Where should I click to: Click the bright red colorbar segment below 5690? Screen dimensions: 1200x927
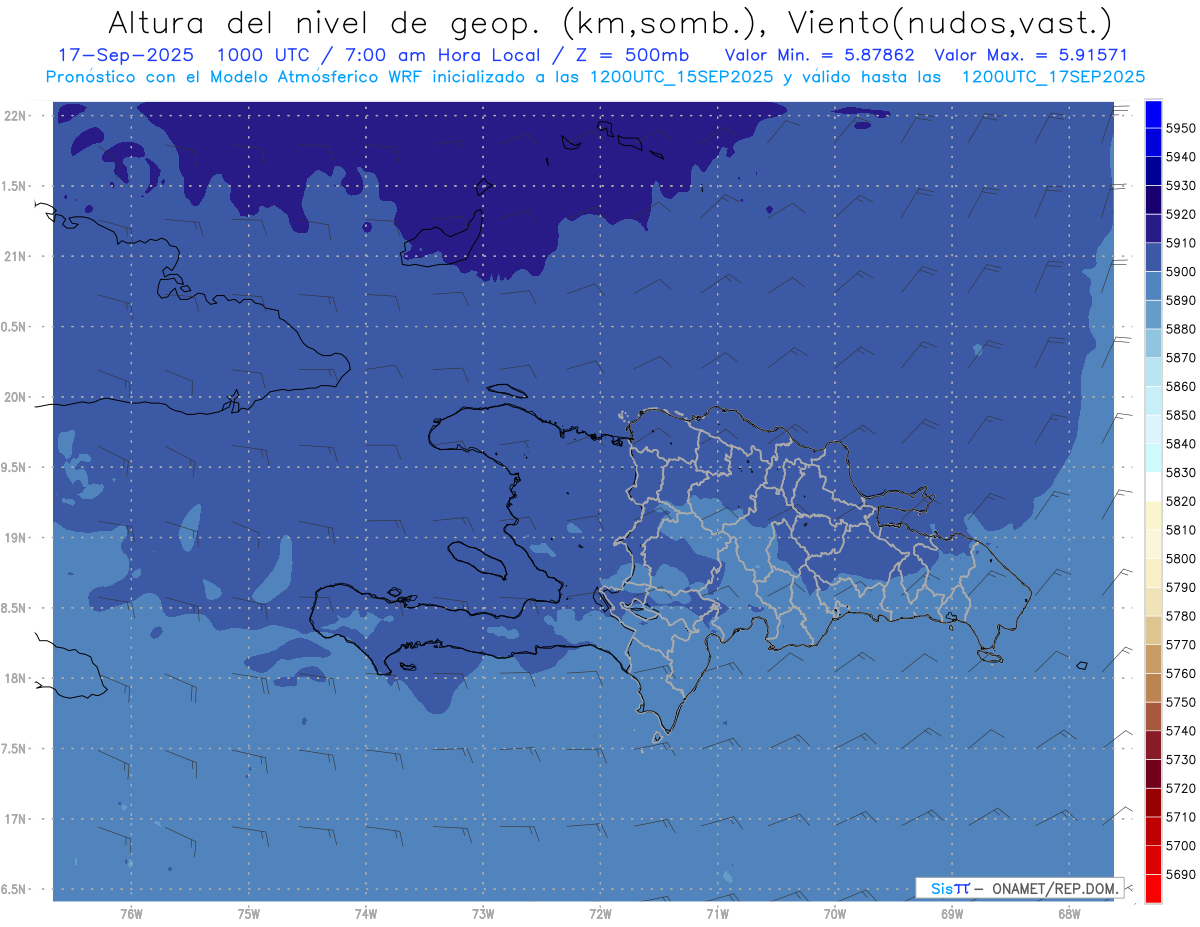pos(1153,888)
